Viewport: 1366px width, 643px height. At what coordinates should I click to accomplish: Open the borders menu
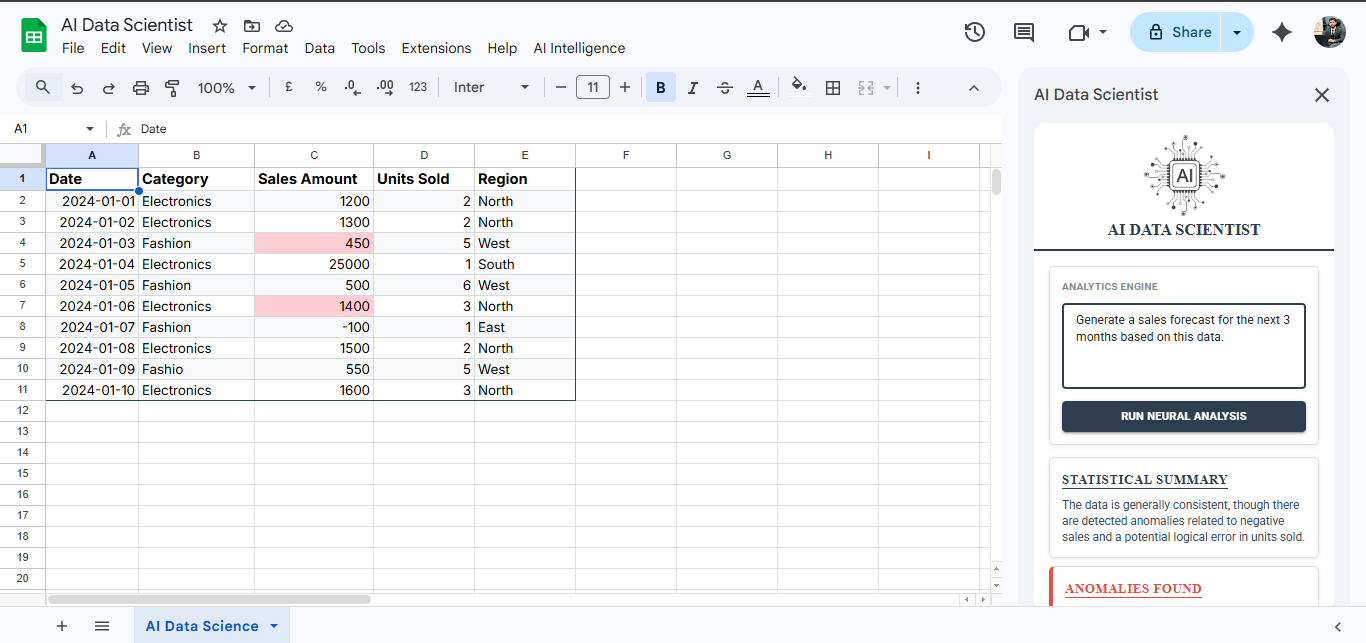click(833, 87)
